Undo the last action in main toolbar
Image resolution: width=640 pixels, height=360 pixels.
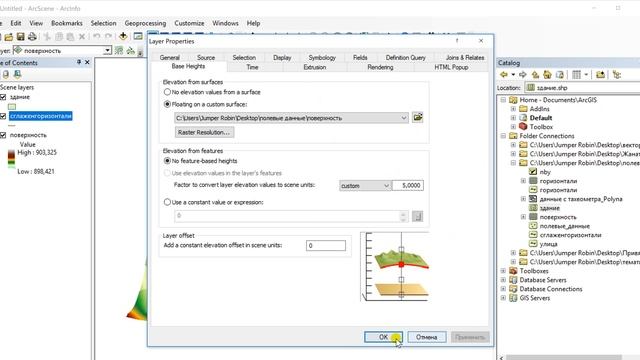[x=96, y=37]
